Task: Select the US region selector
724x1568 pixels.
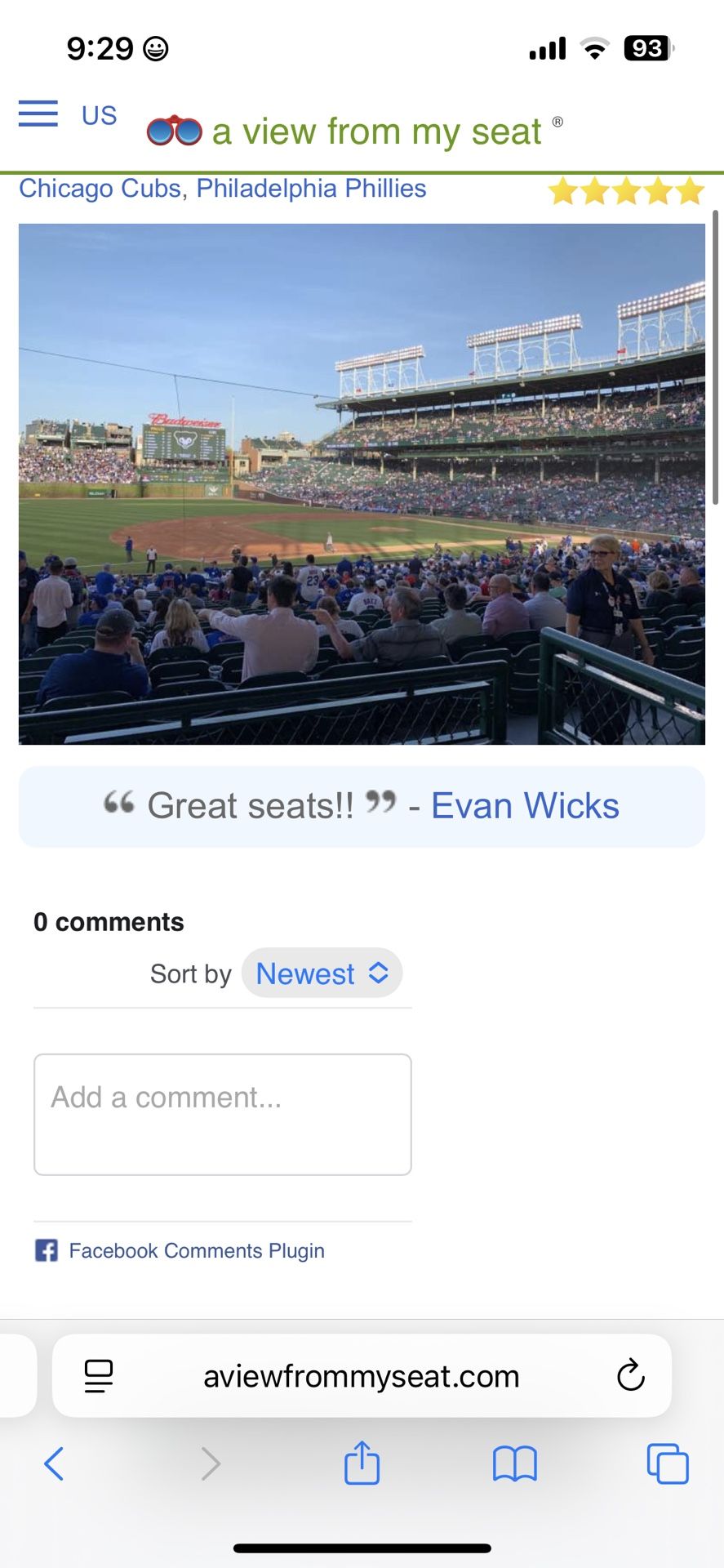Action: coord(99,115)
